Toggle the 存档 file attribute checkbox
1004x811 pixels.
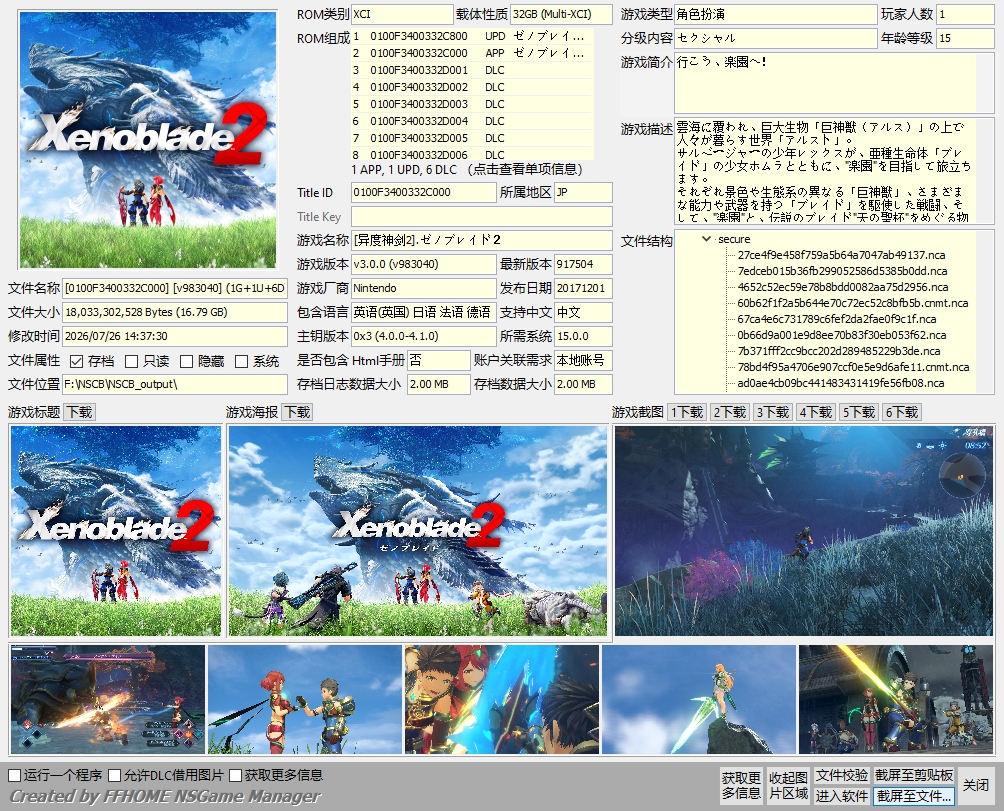pyautogui.click(x=77, y=362)
